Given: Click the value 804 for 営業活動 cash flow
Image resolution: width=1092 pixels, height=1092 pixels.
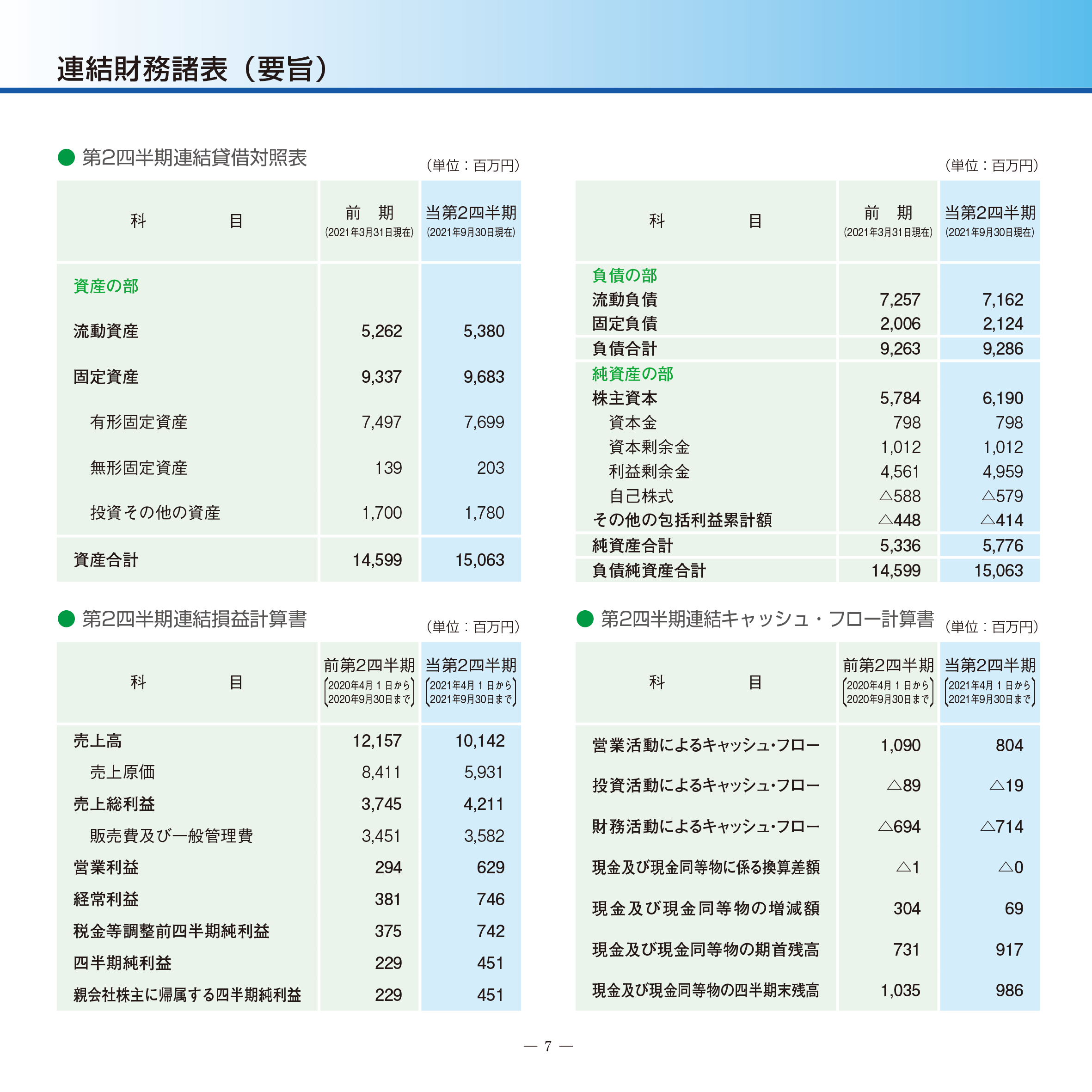Looking at the screenshot, I should tap(1009, 745).
